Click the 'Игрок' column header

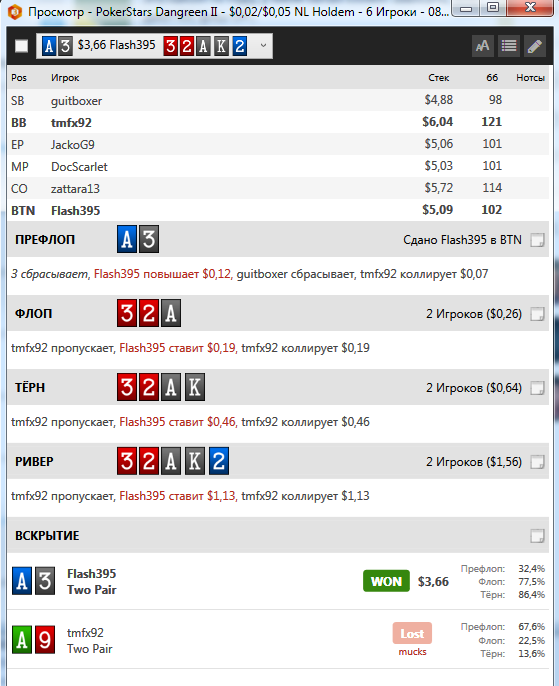(65, 78)
